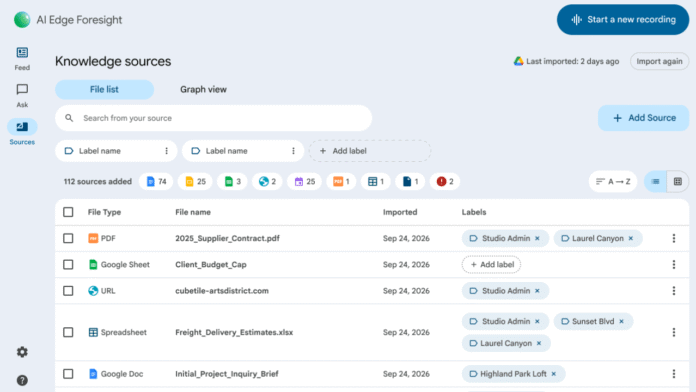Image resolution: width=696 pixels, height=392 pixels.
Task: Remove Studio Admin label from cubetile-artsdistrict.com
Action: tap(538, 291)
